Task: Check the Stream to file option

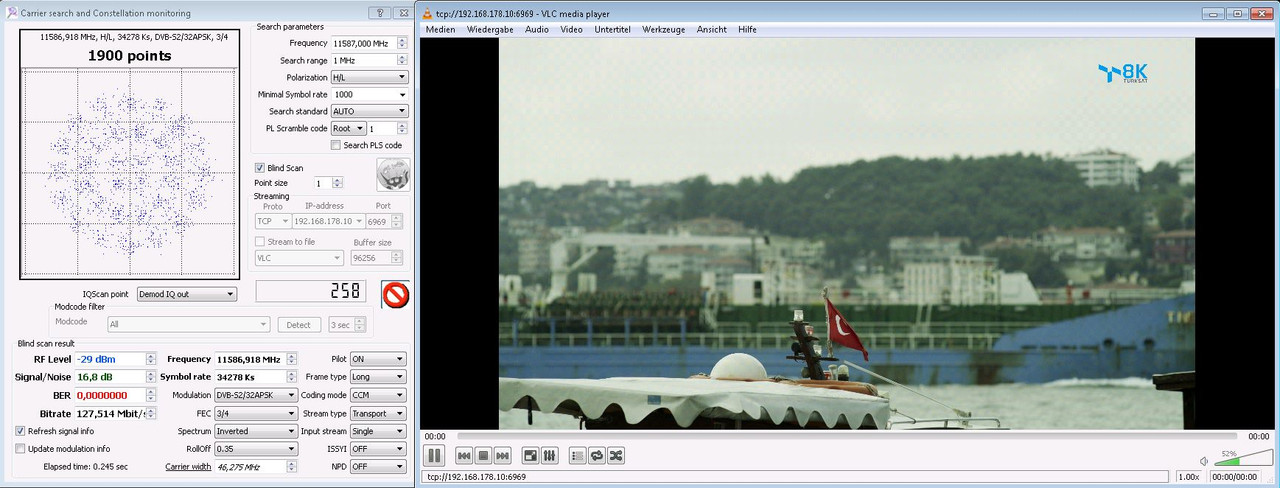Action: (x=260, y=241)
